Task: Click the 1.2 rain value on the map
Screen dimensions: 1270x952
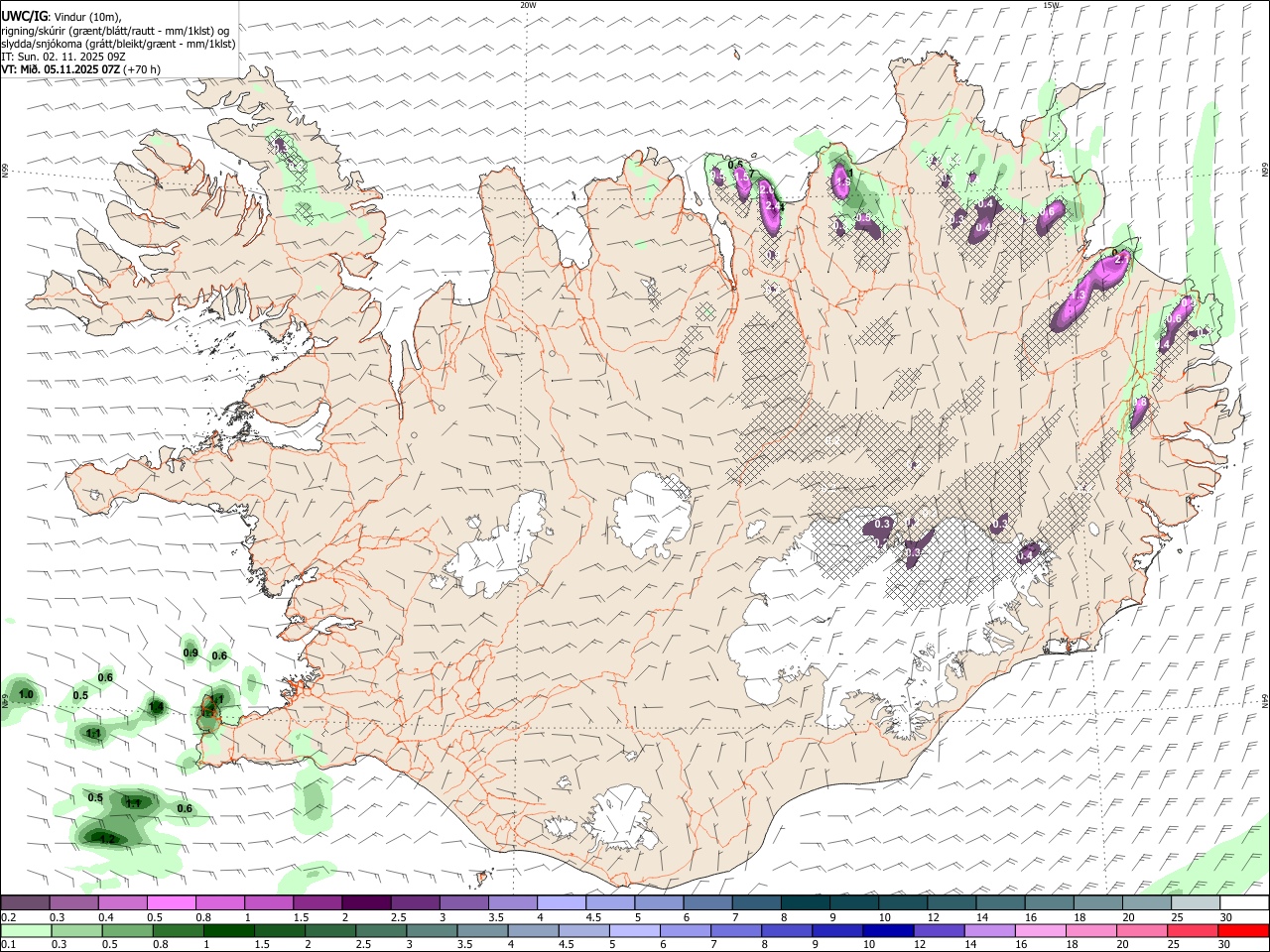Action: 108,840
